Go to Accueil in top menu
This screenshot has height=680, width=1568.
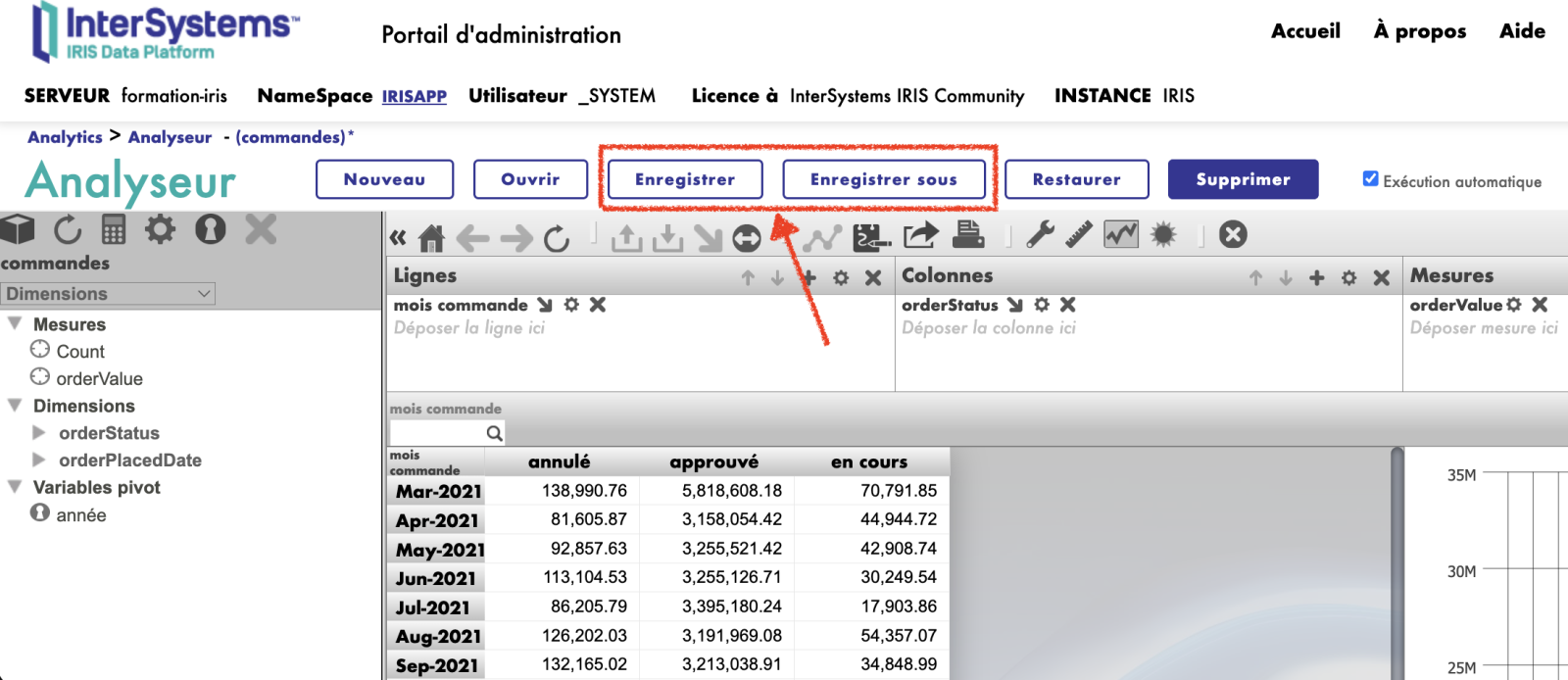pos(1305,31)
